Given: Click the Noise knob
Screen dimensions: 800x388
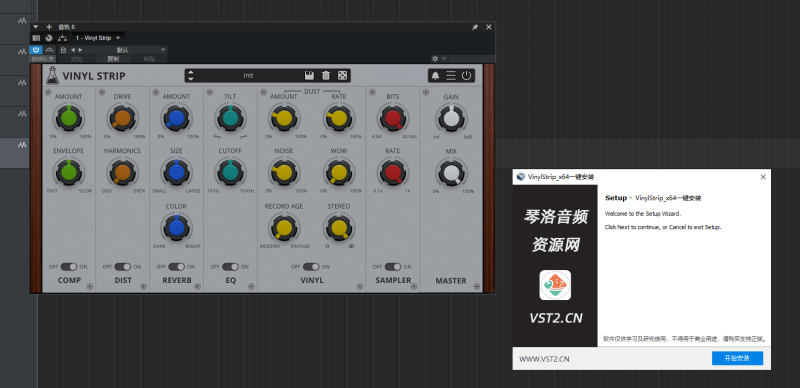Looking at the screenshot, I should [284, 172].
